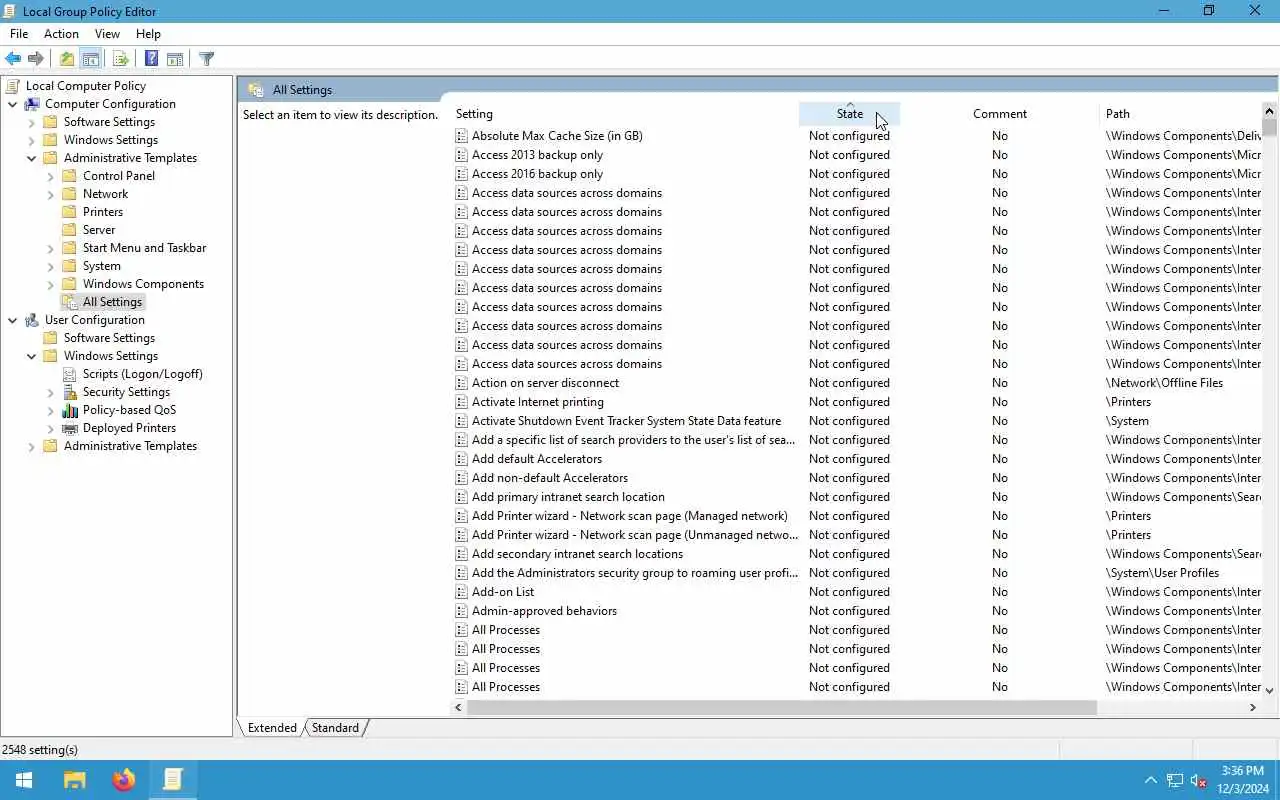Switch to the Extended tab
This screenshot has height=800, width=1280.
pyautogui.click(x=272, y=728)
